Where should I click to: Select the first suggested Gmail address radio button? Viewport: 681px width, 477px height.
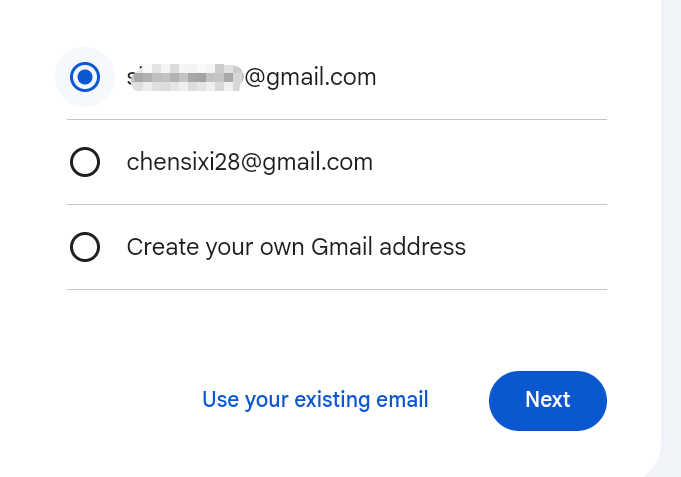coord(85,77)
